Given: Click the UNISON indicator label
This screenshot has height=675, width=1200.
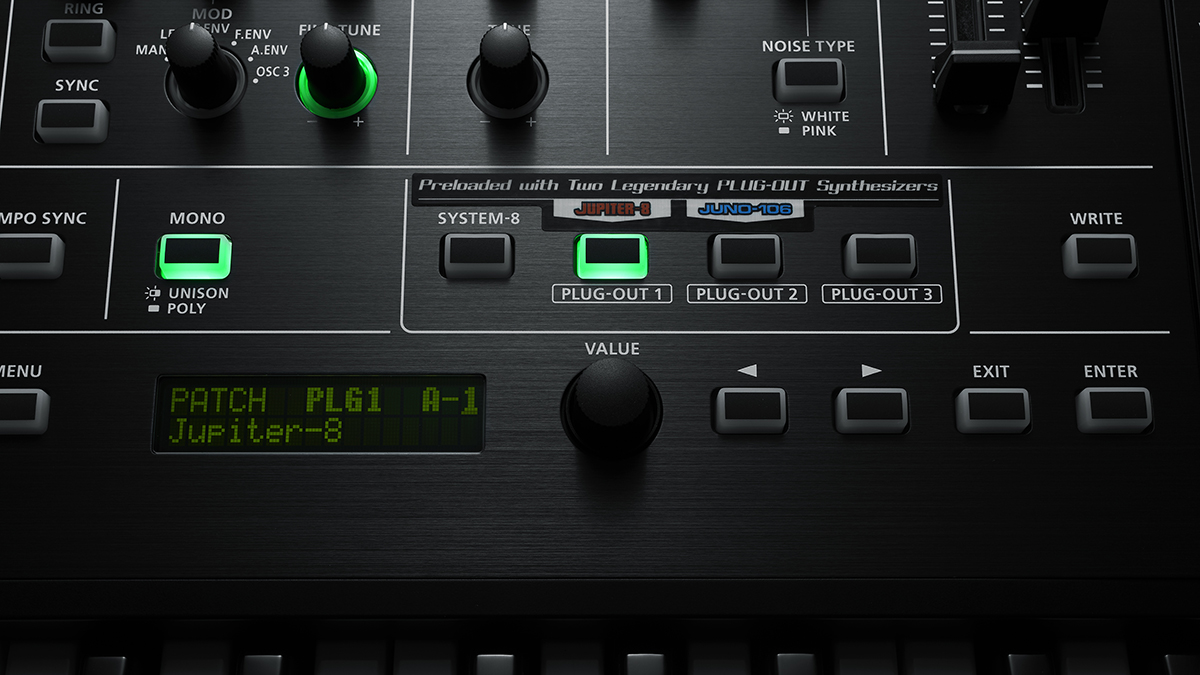Looking at the screenshot, I should pos(198,293).
